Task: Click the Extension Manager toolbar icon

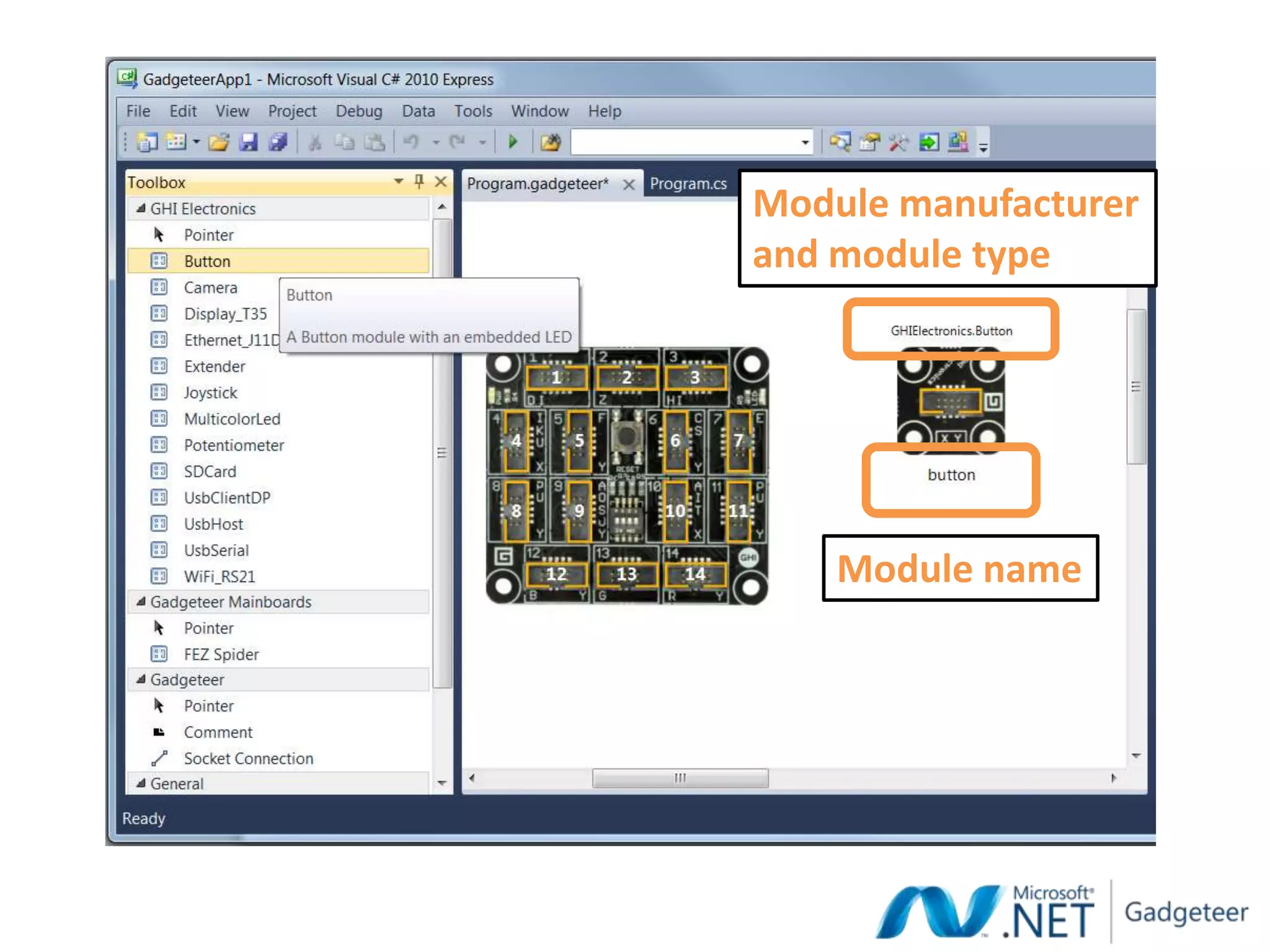Action: (958, 143)
